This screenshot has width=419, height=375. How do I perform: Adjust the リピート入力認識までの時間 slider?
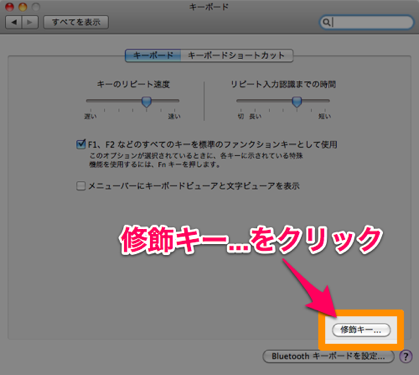pyautogui.click(x=297, y=101)
